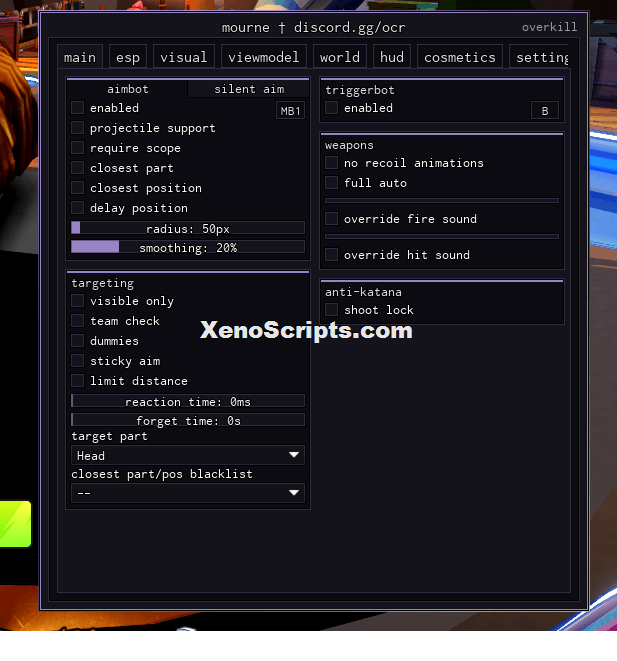This screenshot has width=617, height=661.
Task: Adjust the smoothing 20% slider
Action: (x=188, y=247)
